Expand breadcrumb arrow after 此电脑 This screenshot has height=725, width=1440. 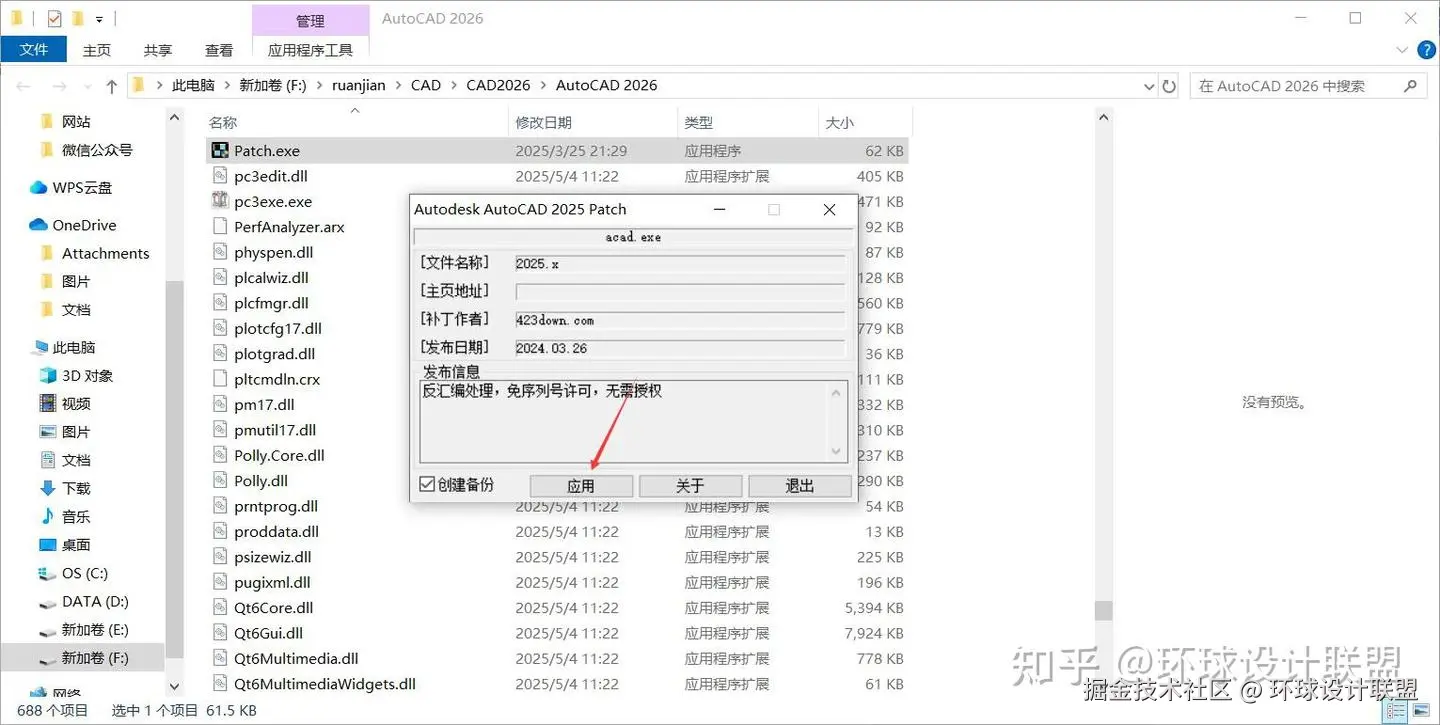coord(227,86)
